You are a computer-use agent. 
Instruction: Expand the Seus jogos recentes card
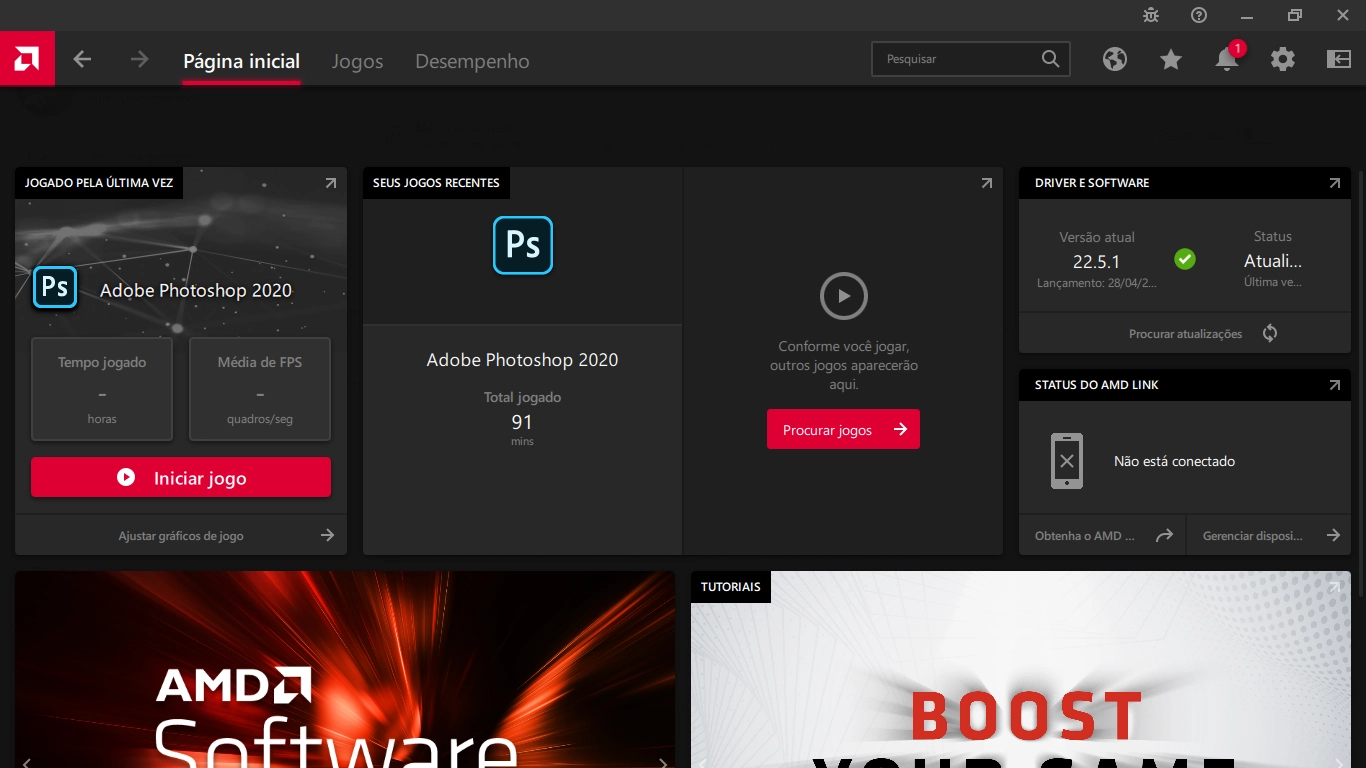[x=987, y=183]
